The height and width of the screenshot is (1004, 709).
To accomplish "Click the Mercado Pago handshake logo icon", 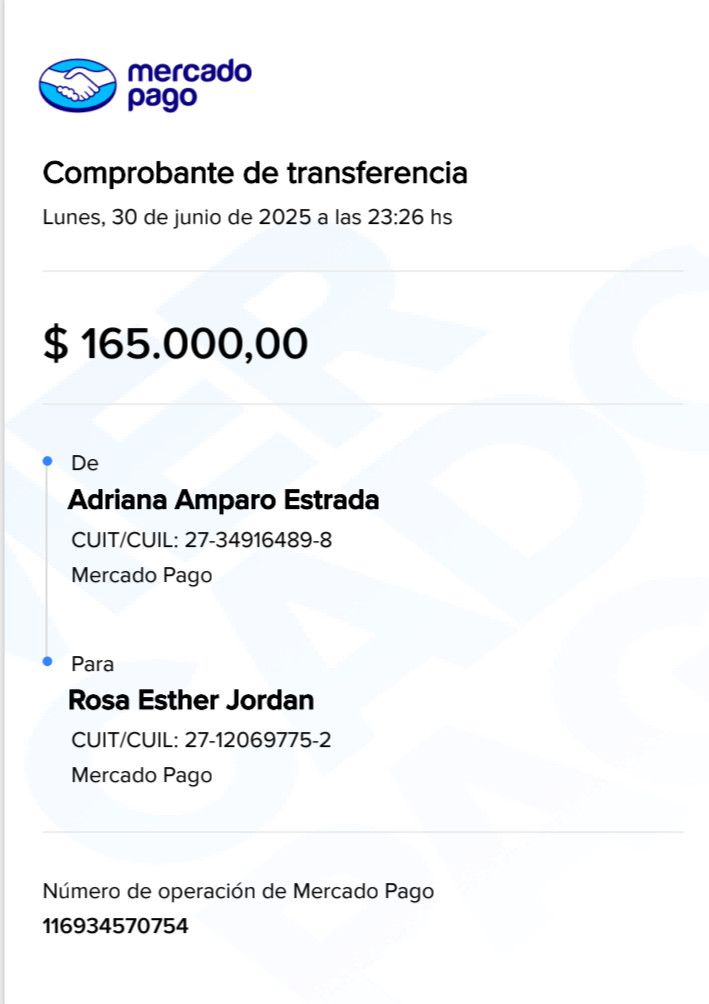I will tap(78, 85).
